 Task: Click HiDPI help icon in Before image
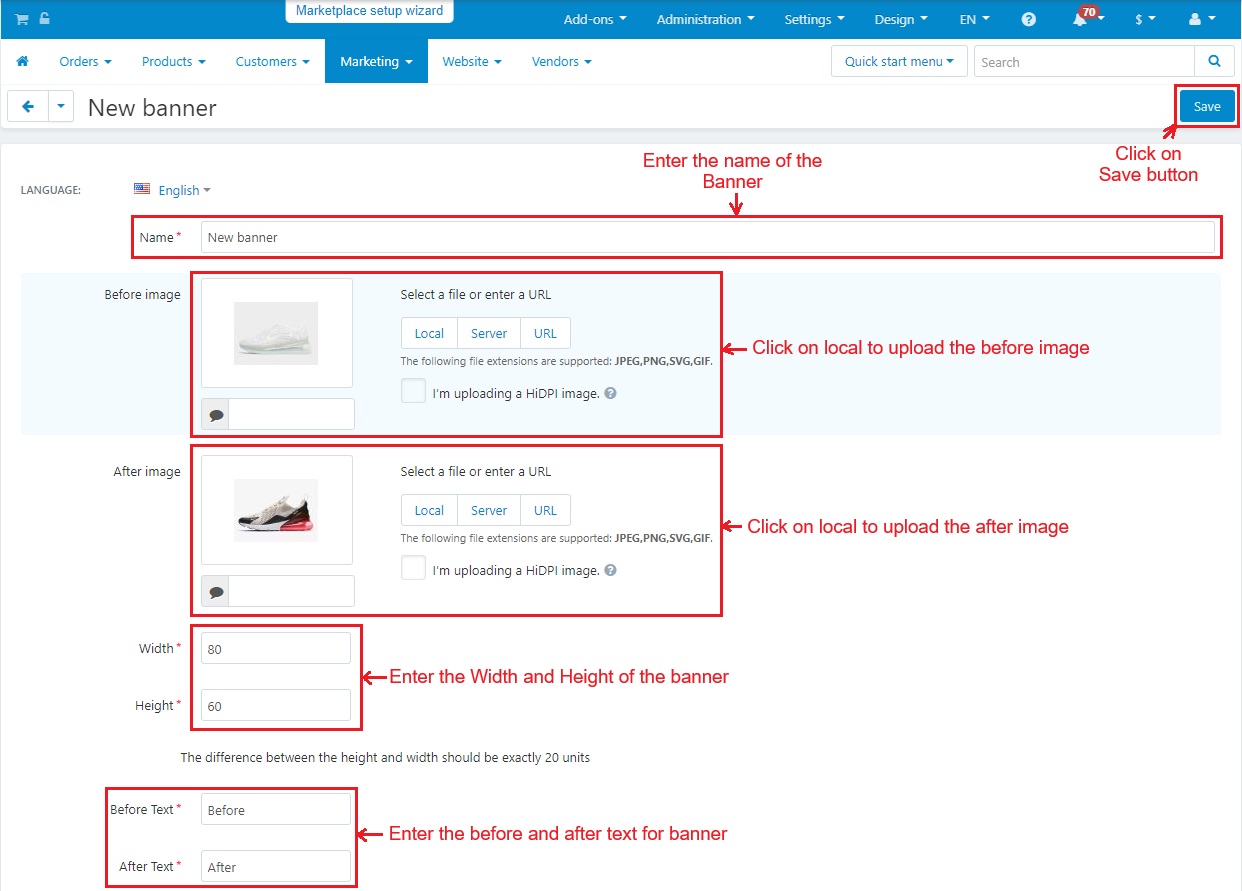pos(611,393)
